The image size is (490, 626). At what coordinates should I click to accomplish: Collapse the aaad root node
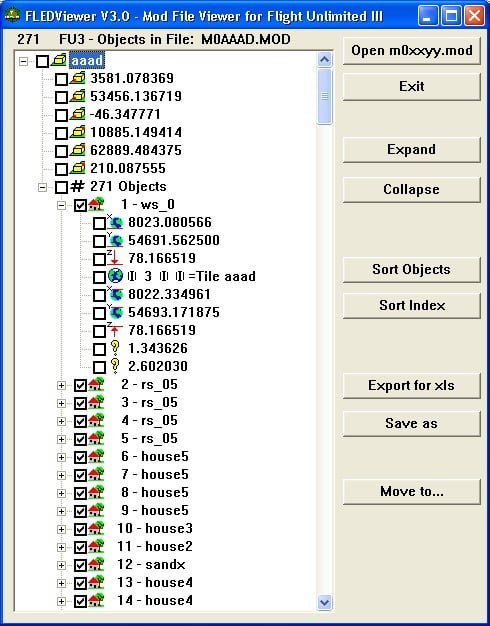click(x=24, y=61)
